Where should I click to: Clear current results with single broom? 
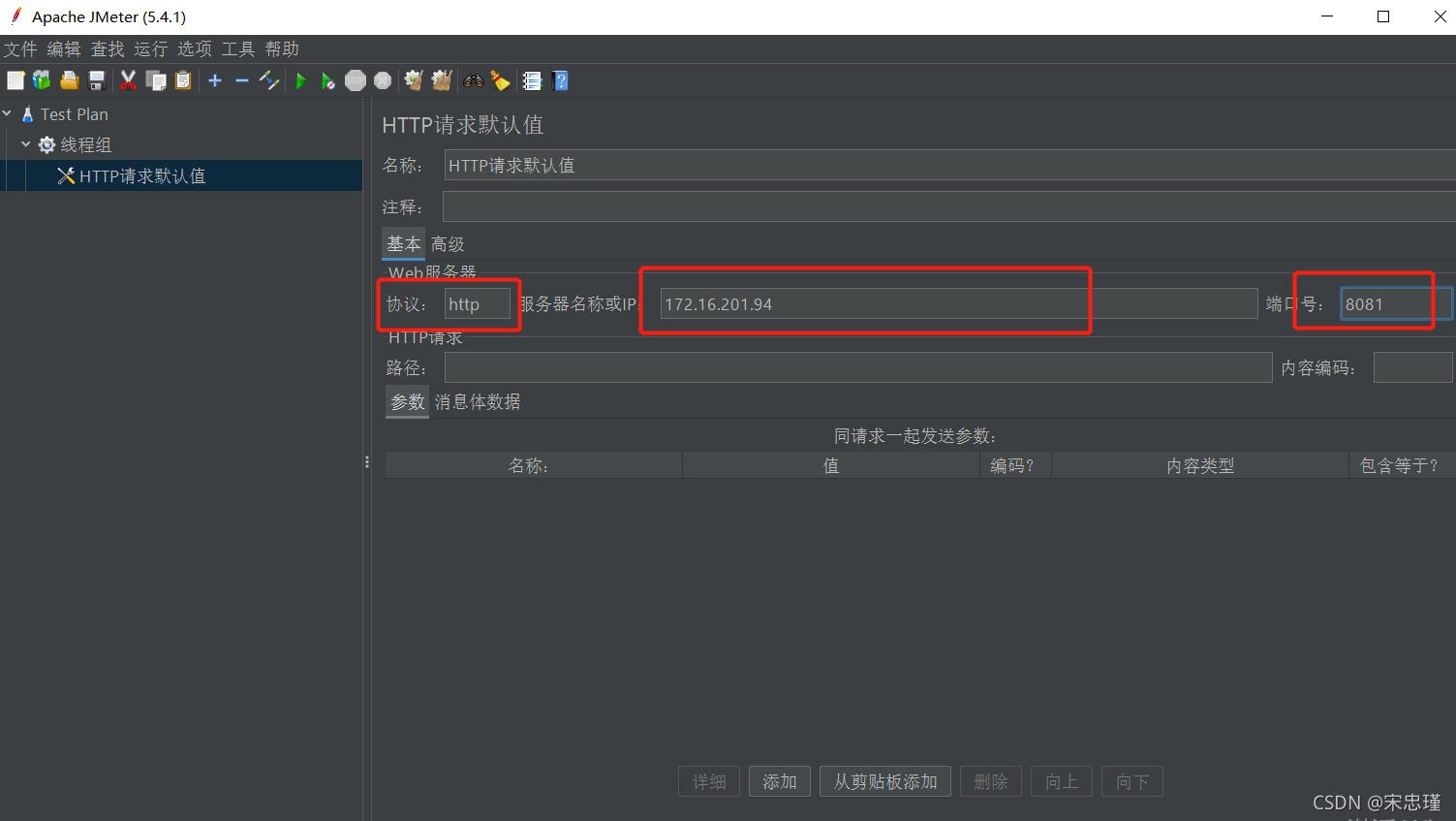(414, 80)
